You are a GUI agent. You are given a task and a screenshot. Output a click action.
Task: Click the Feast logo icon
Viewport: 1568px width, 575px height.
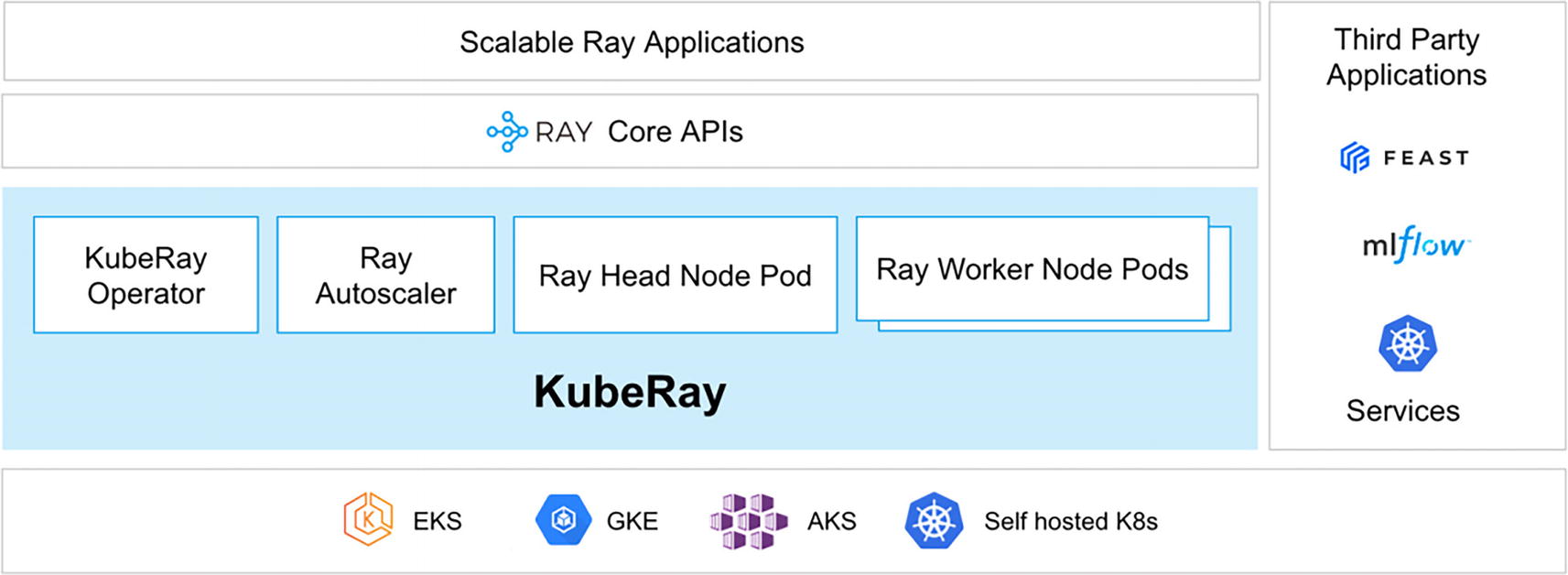[1355, 157]
